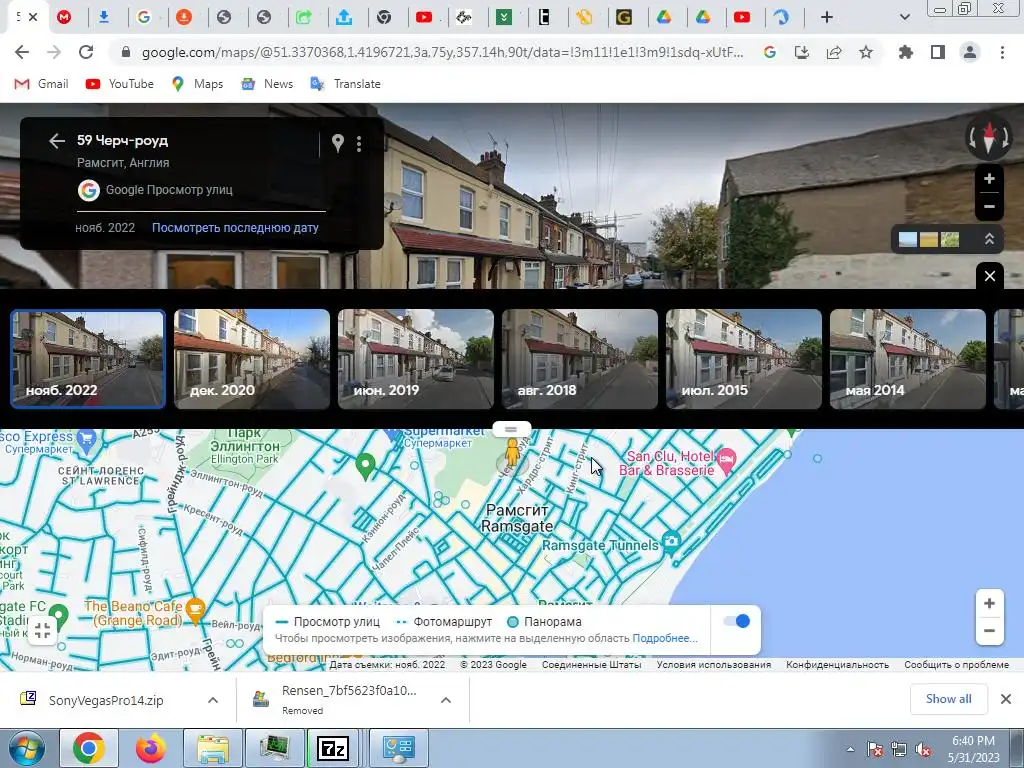Click the Google icon in the address bar

tap(770, 52)
